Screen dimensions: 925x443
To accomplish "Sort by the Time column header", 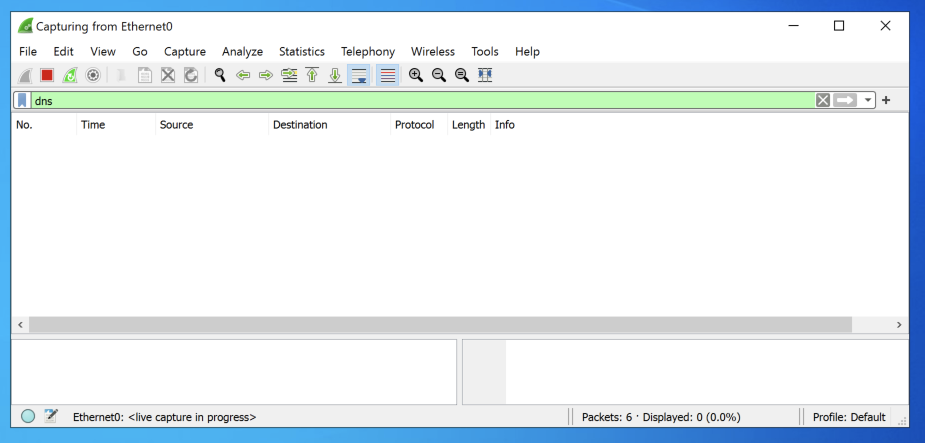I will 116,125.
